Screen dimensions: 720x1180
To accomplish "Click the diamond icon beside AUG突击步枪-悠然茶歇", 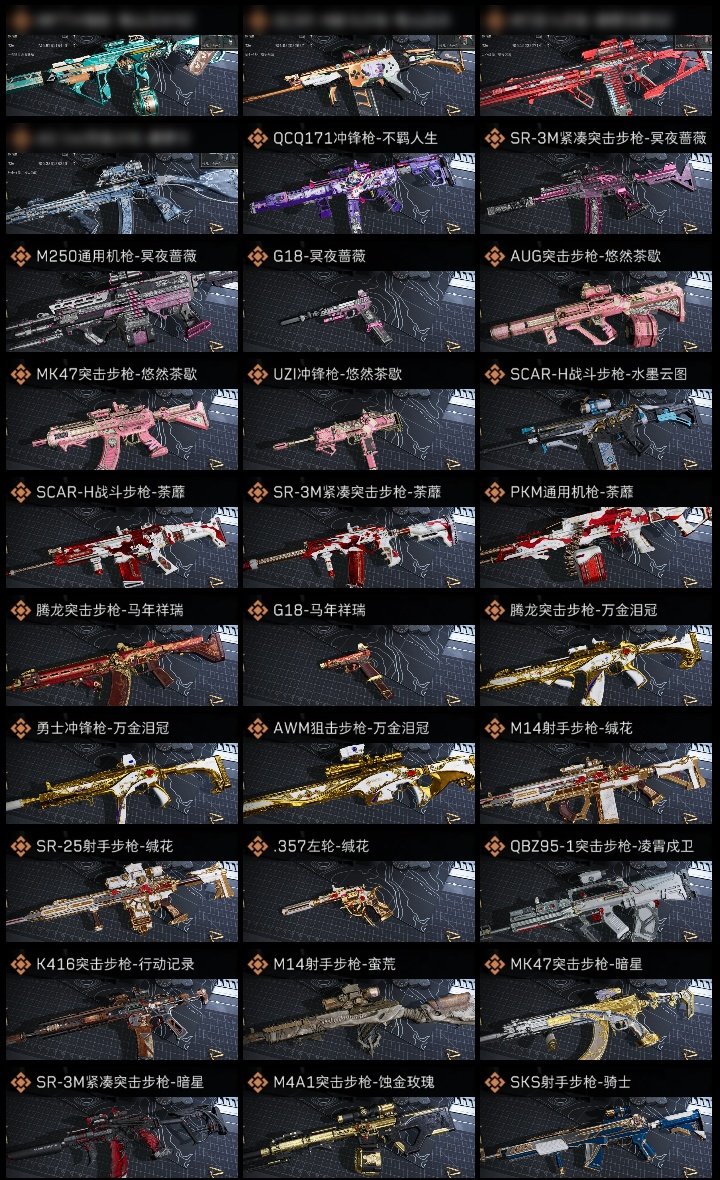I will [494, 257].
